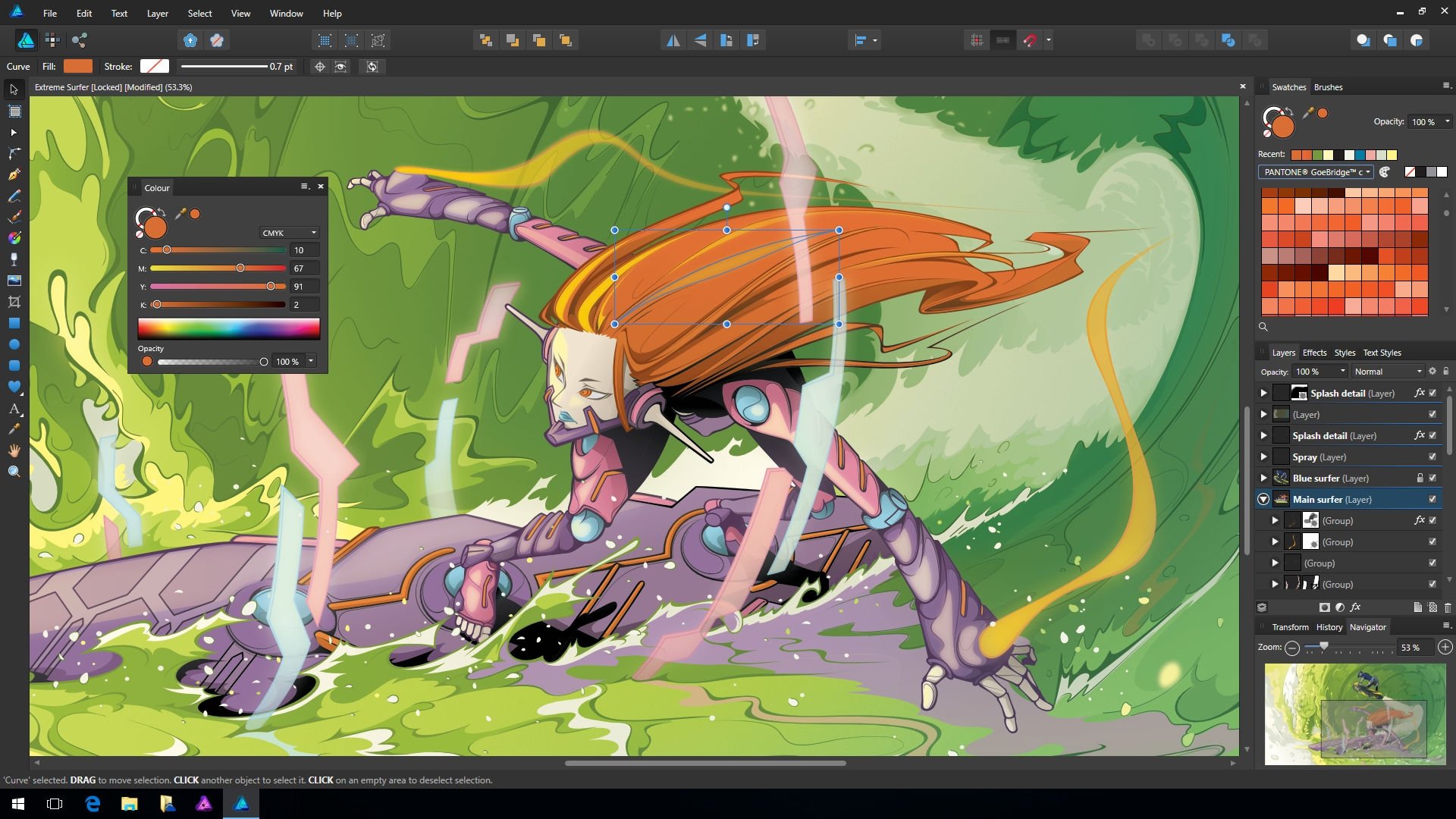
Task: Click the Flip Horizontal toolbar icon
Action: pyautogui.click(x=674, y=40)
